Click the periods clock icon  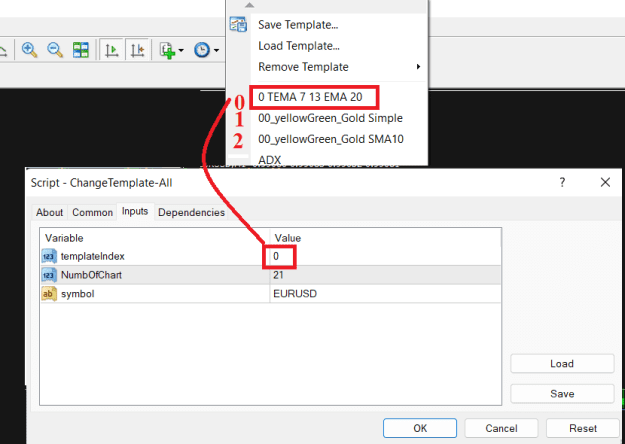(x=202, y=50)
